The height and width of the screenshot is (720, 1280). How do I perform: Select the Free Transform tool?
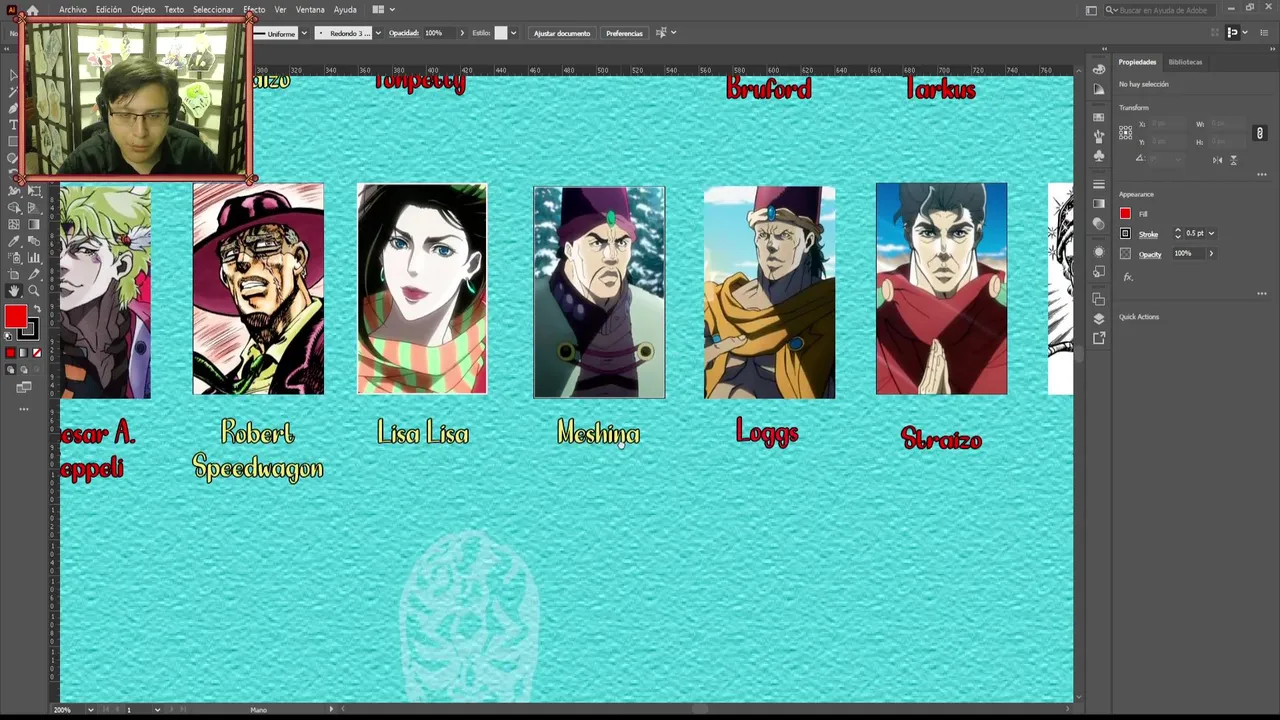click(x=34, y=191)
